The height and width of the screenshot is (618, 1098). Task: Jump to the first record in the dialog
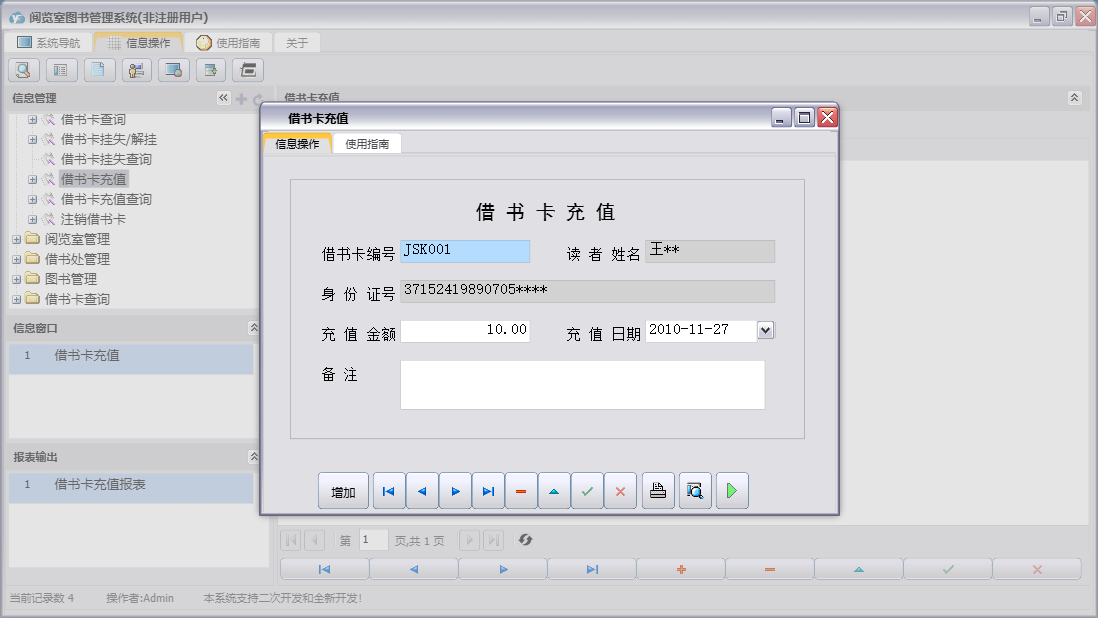click(x=389, y=491)
